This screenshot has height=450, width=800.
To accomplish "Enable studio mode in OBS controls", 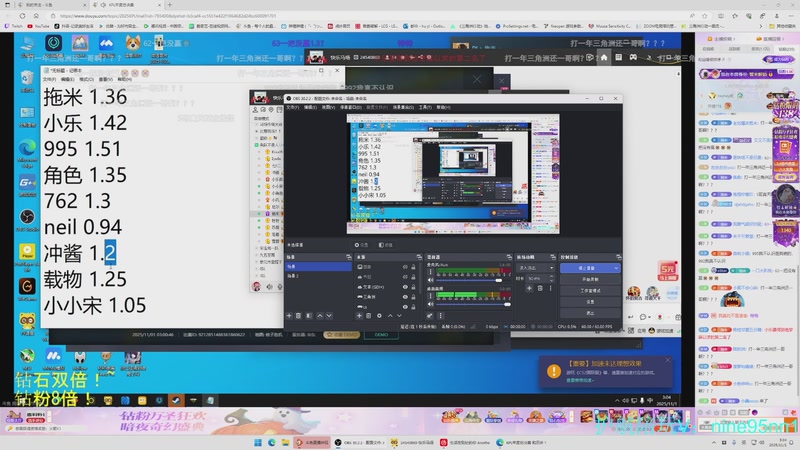I will pos(590,290).
